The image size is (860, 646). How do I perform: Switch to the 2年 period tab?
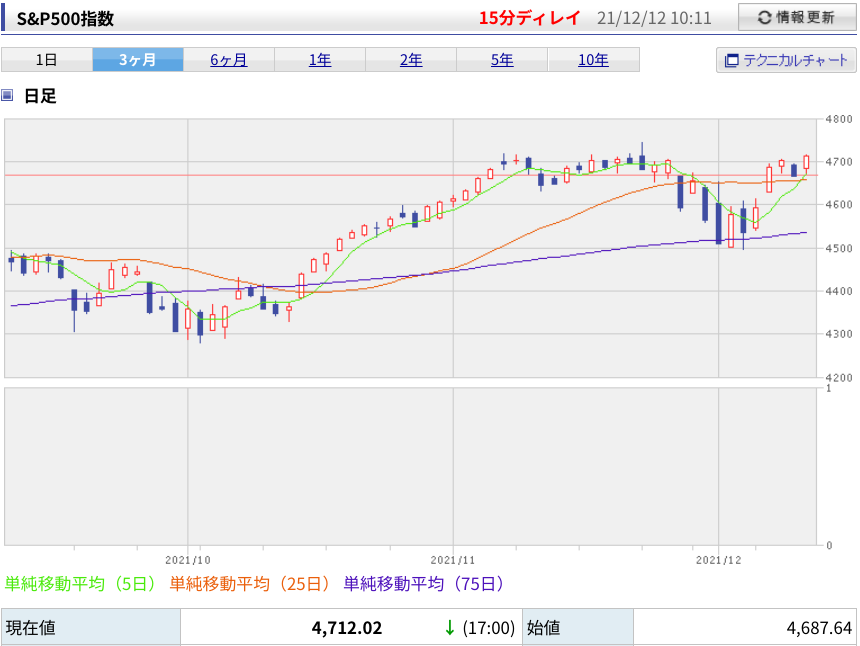(411, 59)
